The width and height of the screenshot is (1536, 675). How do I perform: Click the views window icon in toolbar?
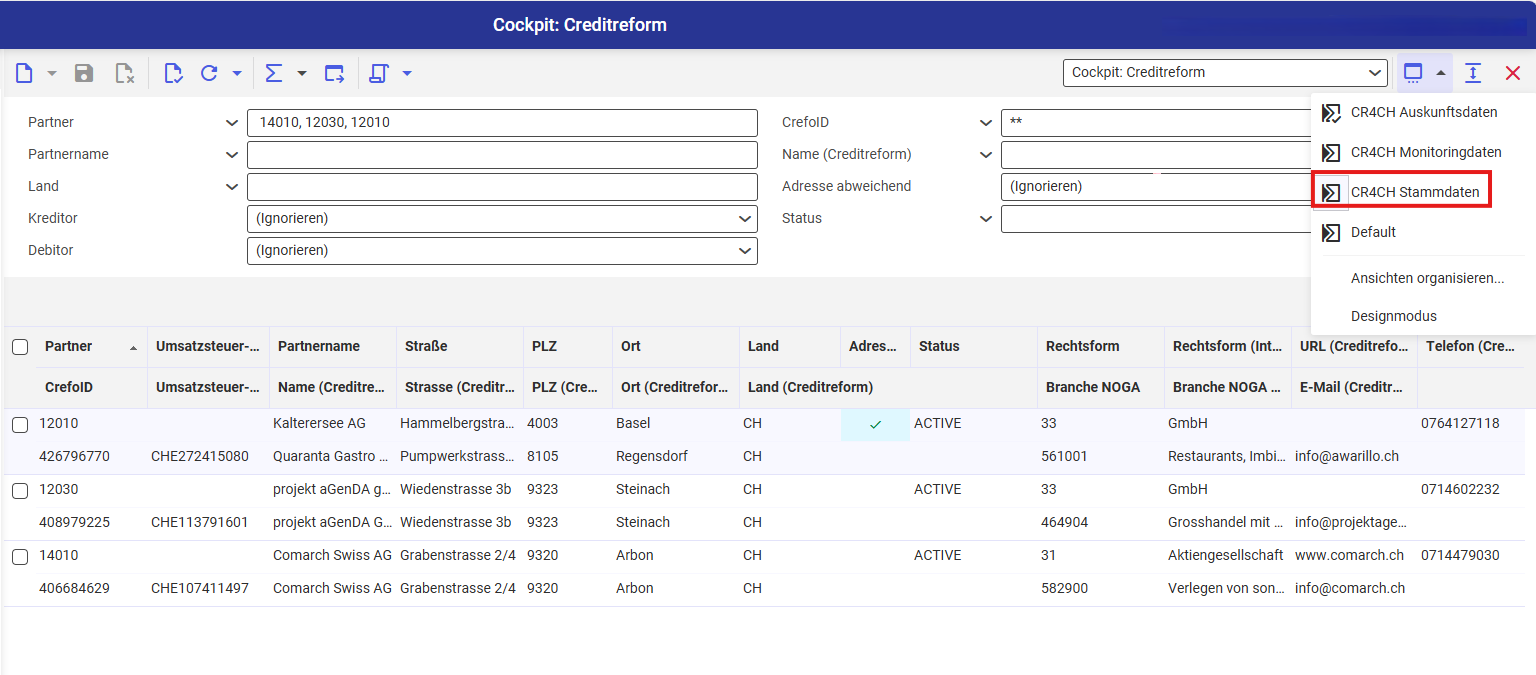1412,73
